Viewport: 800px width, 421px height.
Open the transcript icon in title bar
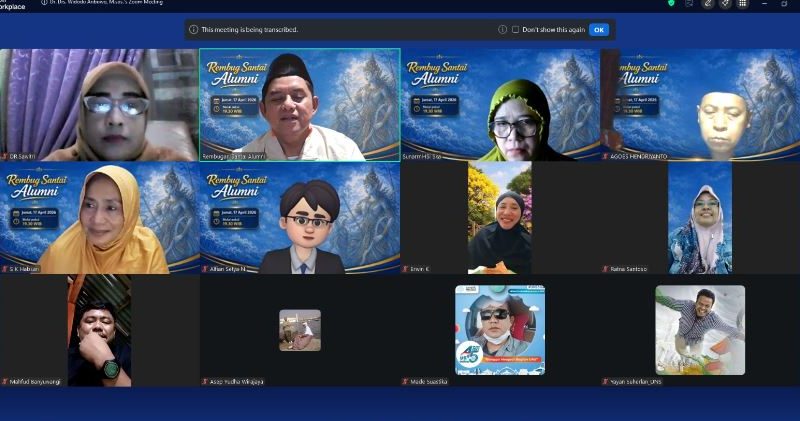[689, 3]
